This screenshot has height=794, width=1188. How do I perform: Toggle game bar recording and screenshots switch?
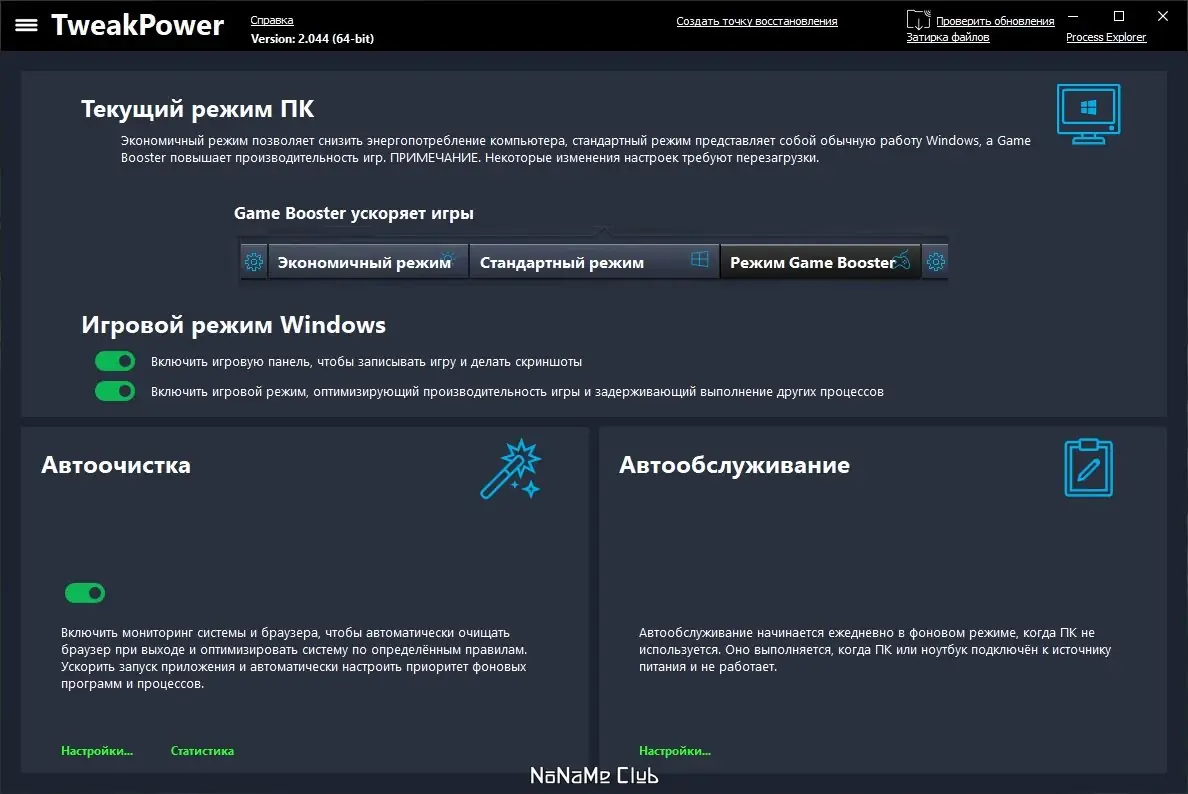point(115,361)
